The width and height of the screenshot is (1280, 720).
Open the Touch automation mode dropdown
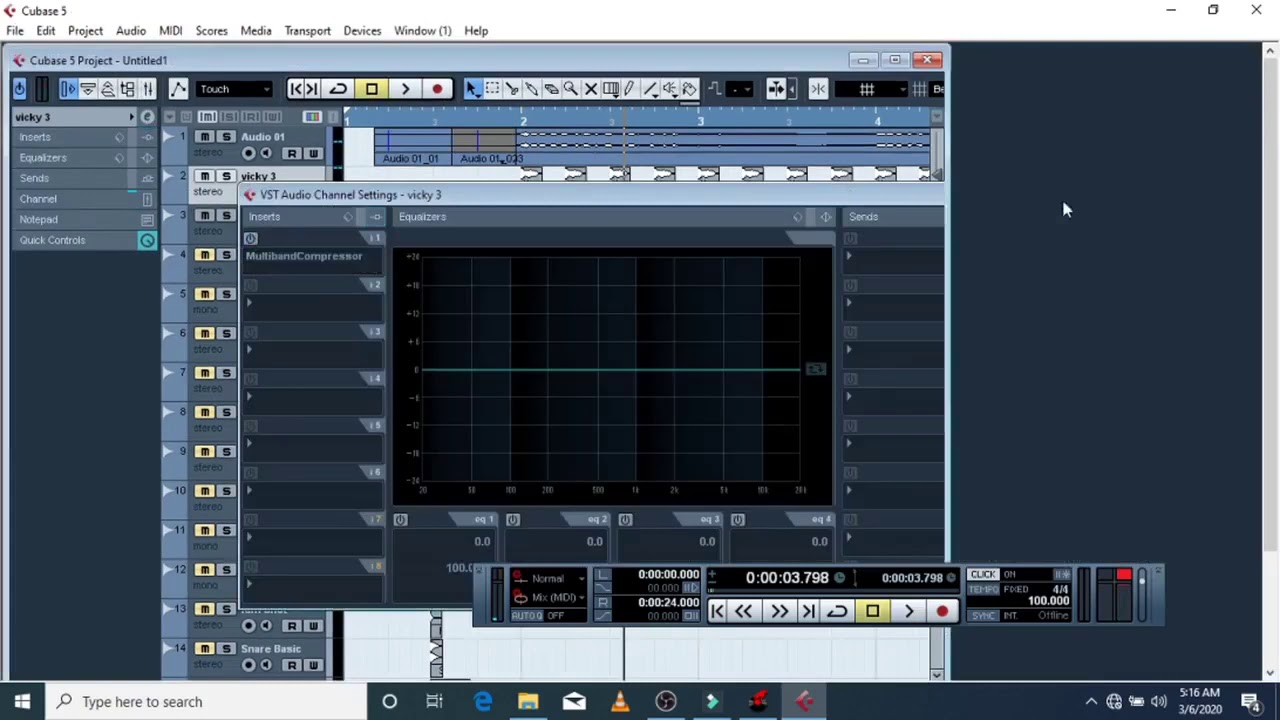pyautogui.click(x=234, y=89)
